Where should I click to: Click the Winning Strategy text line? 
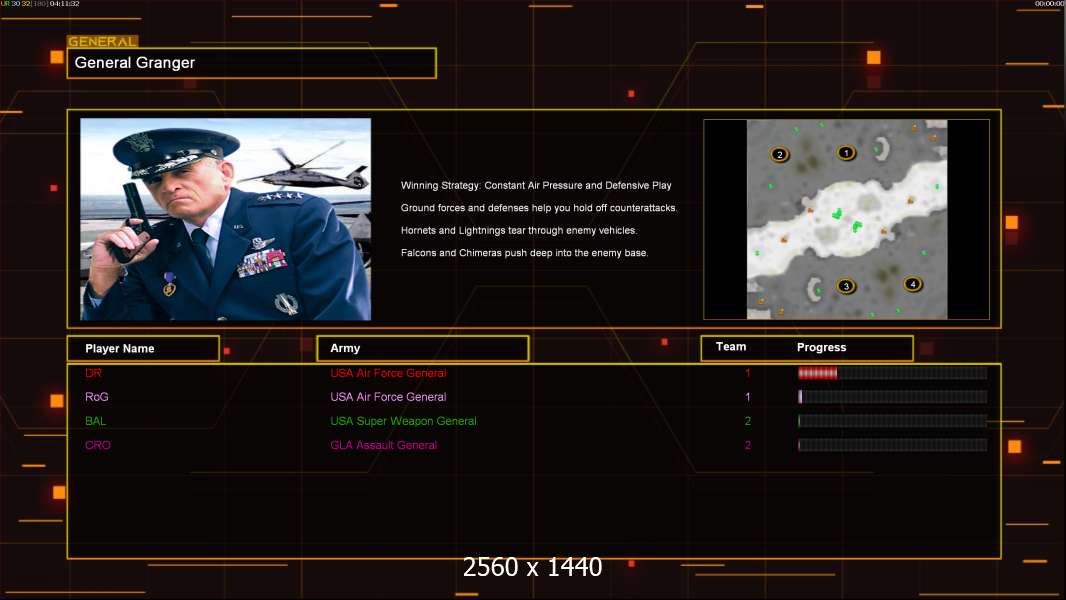tap(536, 185)
